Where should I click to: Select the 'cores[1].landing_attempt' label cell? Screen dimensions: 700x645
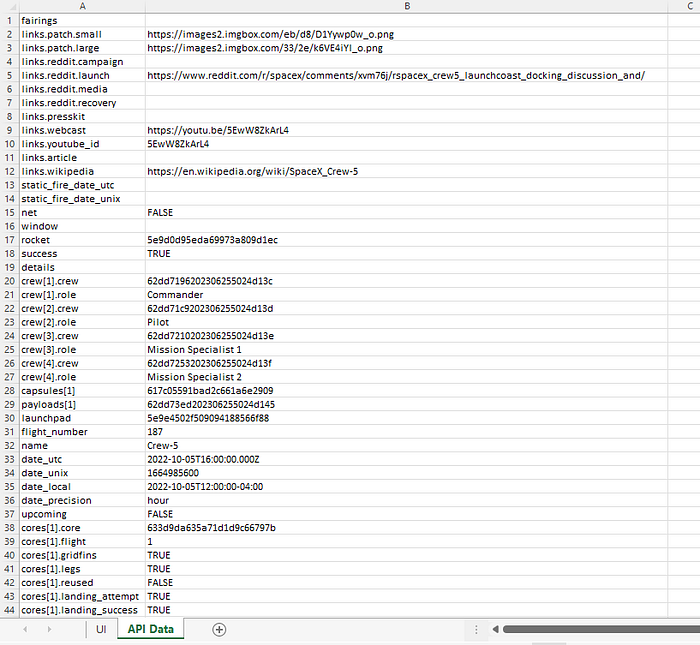coord(83,596)
